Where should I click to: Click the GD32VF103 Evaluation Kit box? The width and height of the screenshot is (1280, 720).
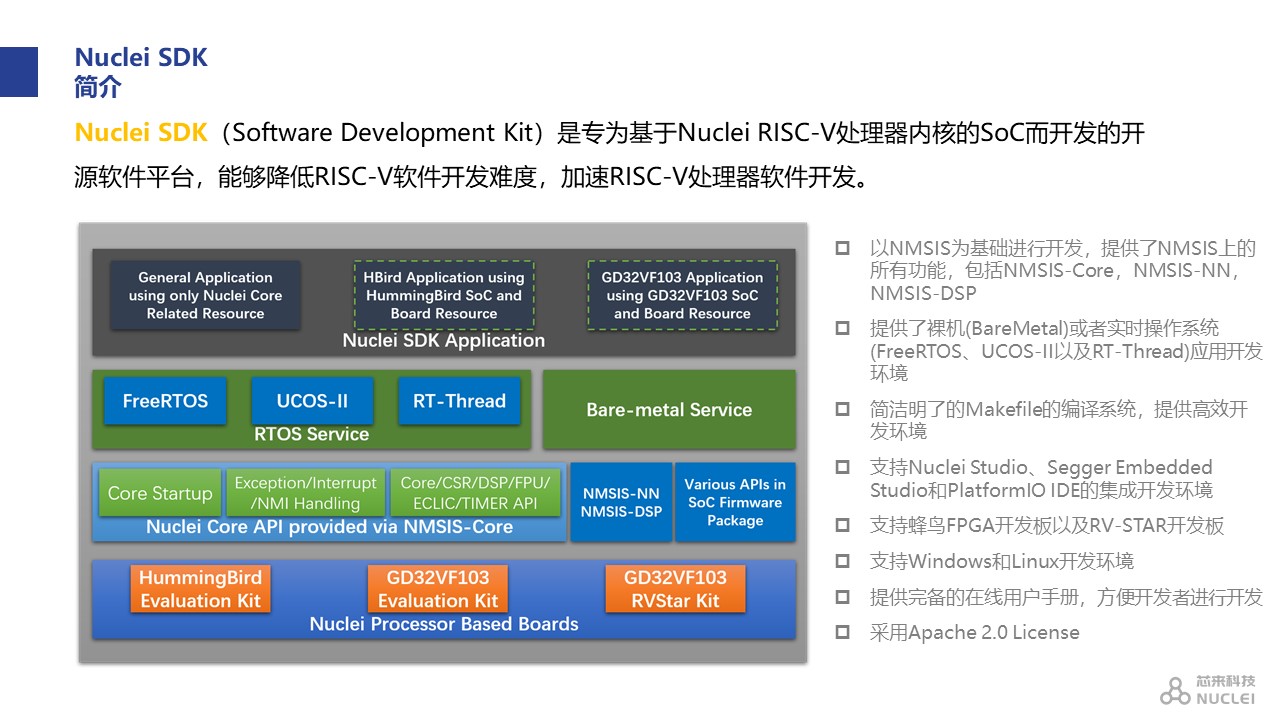tap(437, 589)
